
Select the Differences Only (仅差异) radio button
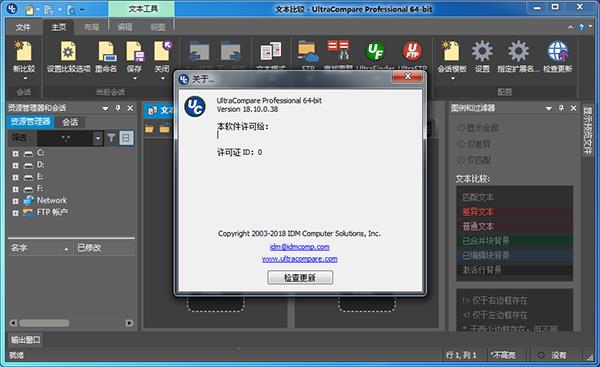point(461,144)
